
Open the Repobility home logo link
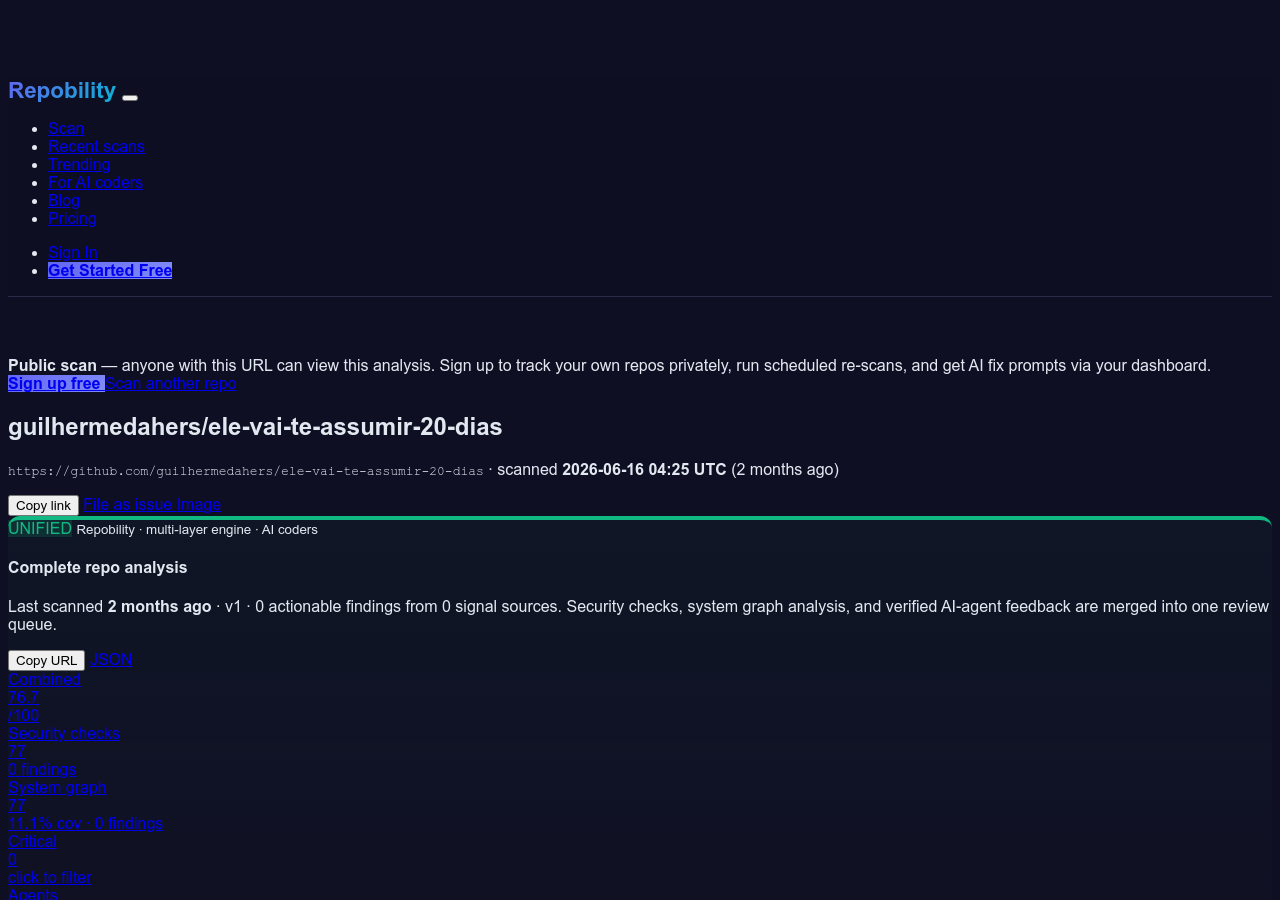[62, 91]
